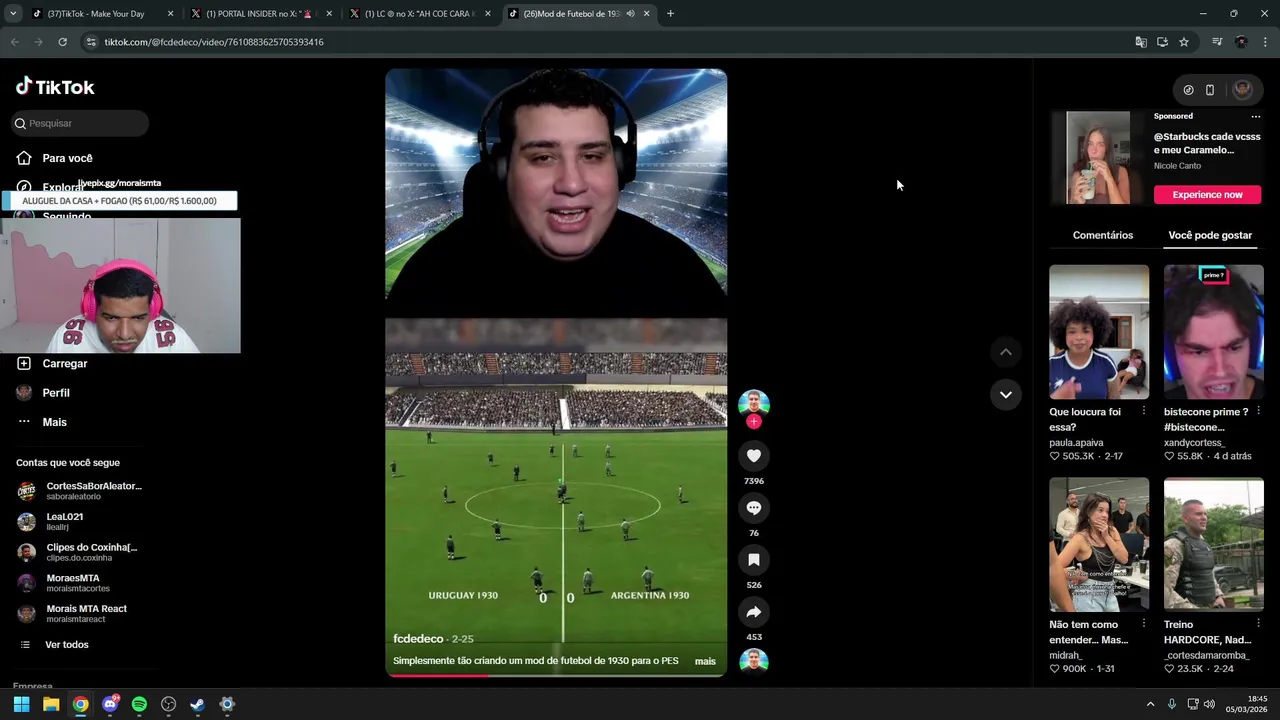
Task: Click the browser address bar URL
Action: click(213, 42)
